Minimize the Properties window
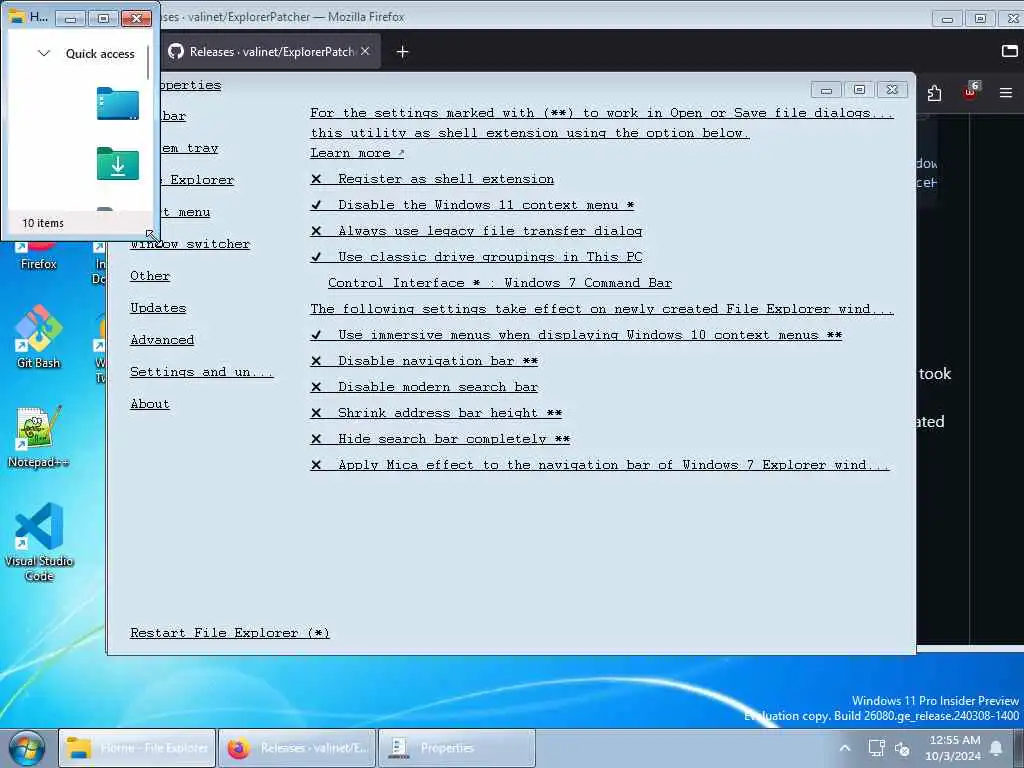The height and width of the screenshot is (768, 1024). [826, 90]
